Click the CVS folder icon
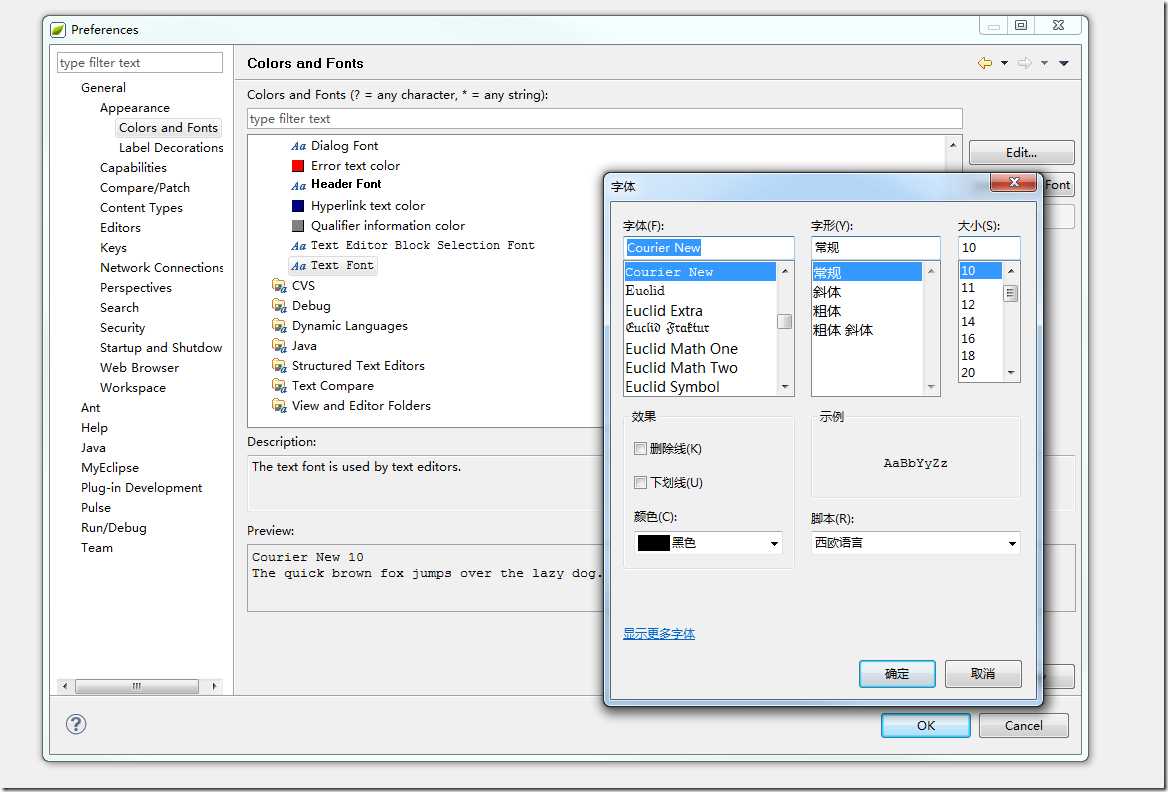The height and width of the screenshot is (792, 1168). pos(279,285)
